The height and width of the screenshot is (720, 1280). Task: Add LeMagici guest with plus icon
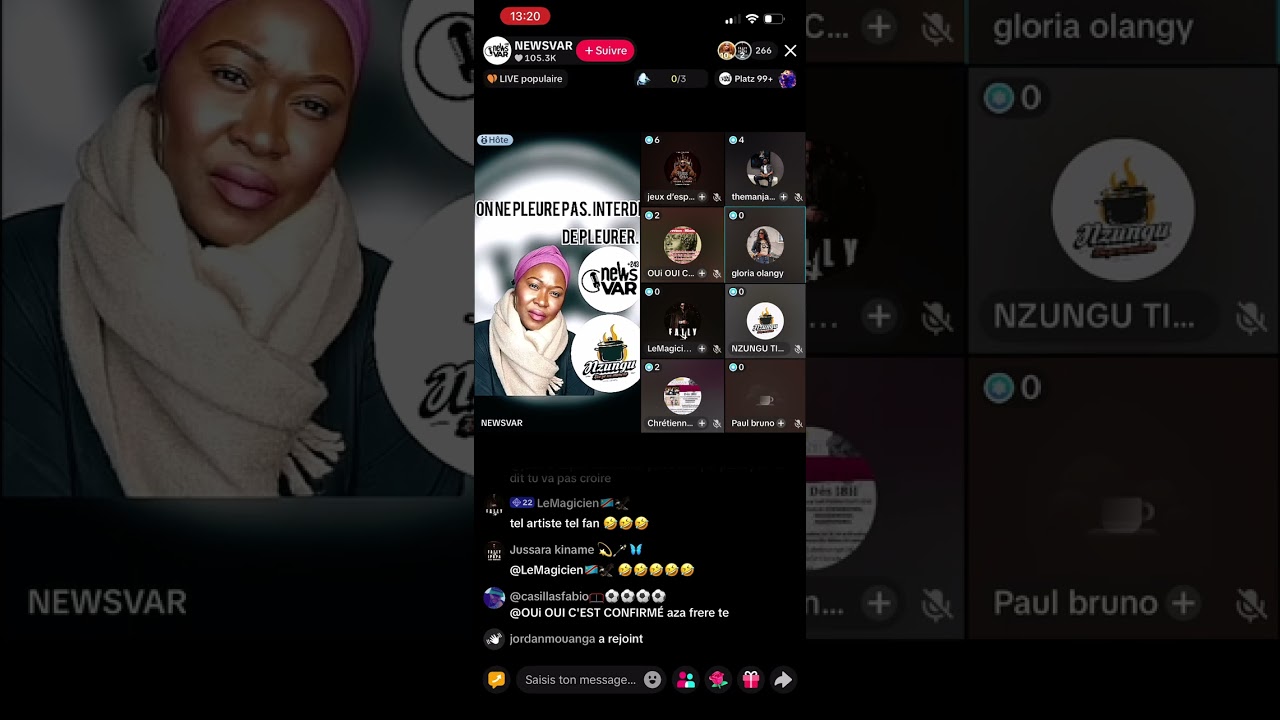coord(702,349)
